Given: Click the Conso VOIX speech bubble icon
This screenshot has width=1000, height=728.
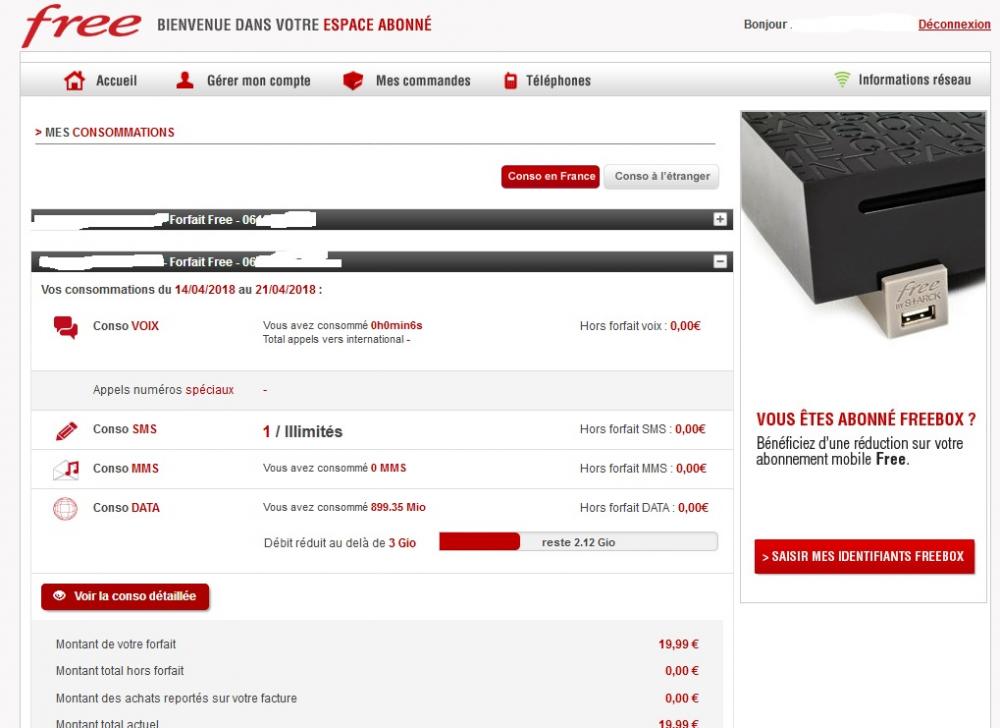Looking at the screenshot, I should coord(66,327).
